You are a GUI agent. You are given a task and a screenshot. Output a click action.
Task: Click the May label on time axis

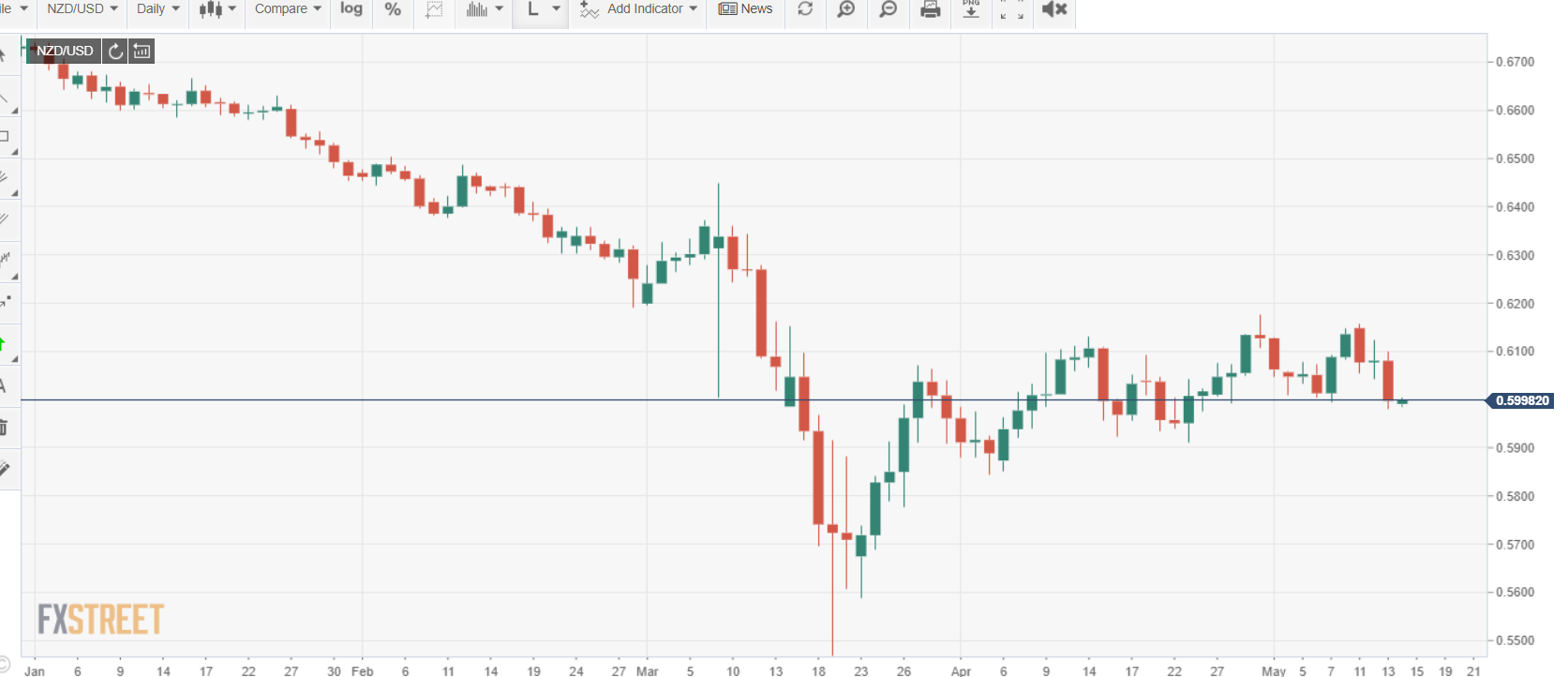[x=1274, y=670]
